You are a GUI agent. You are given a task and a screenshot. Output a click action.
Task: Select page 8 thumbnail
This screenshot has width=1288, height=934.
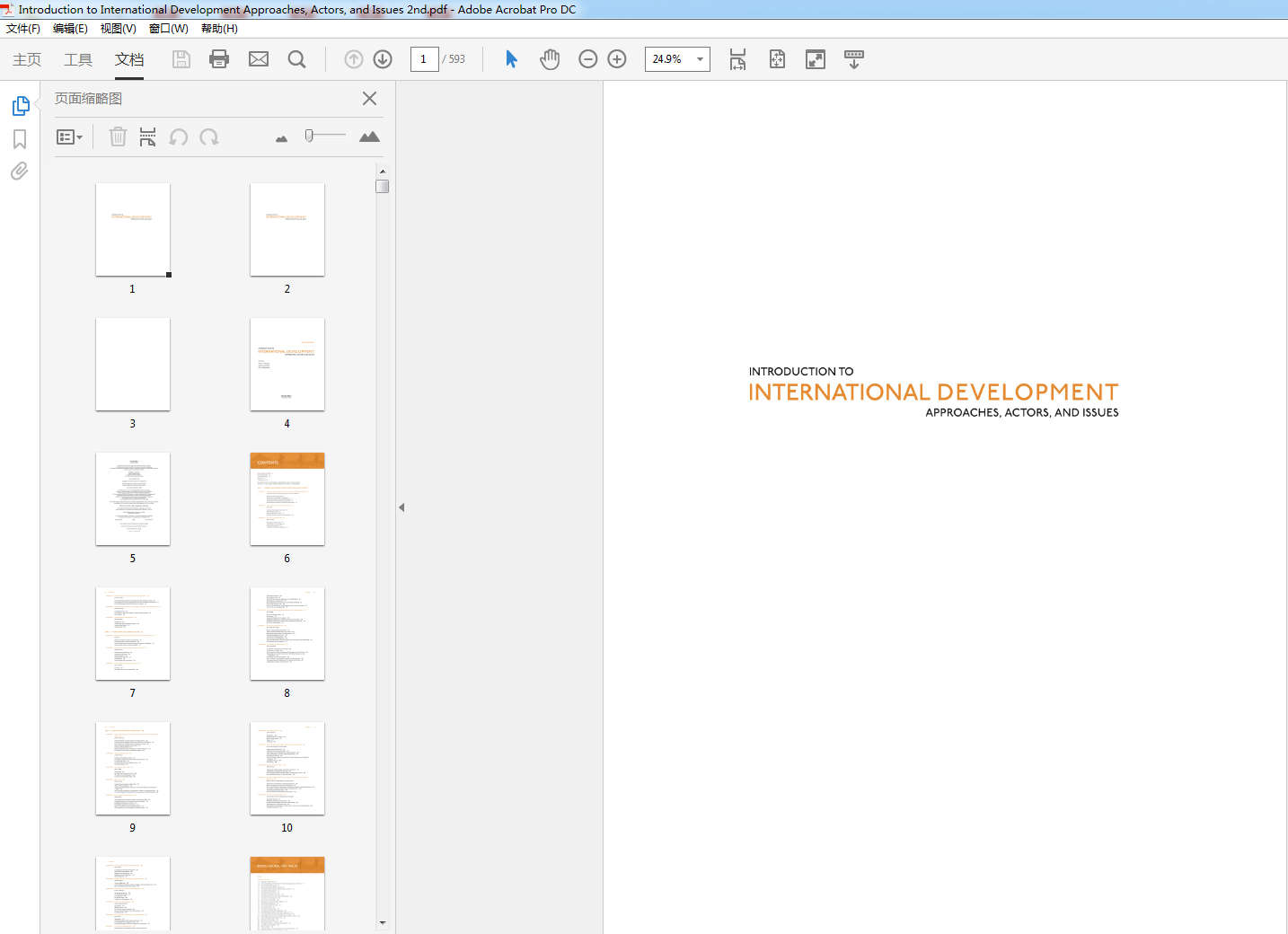pyautogui.click(x=287, y=634)
